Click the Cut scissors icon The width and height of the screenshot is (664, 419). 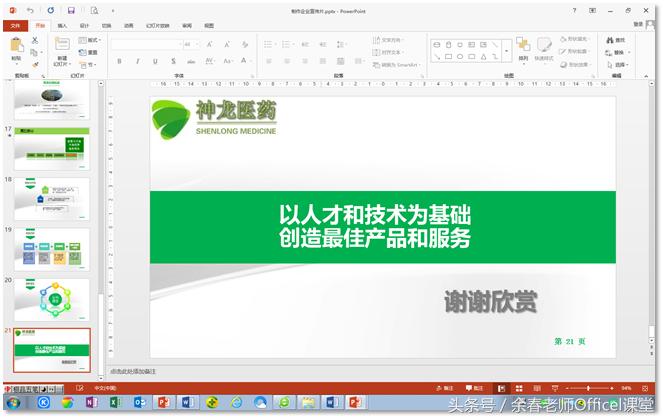(x=35, y=40)
